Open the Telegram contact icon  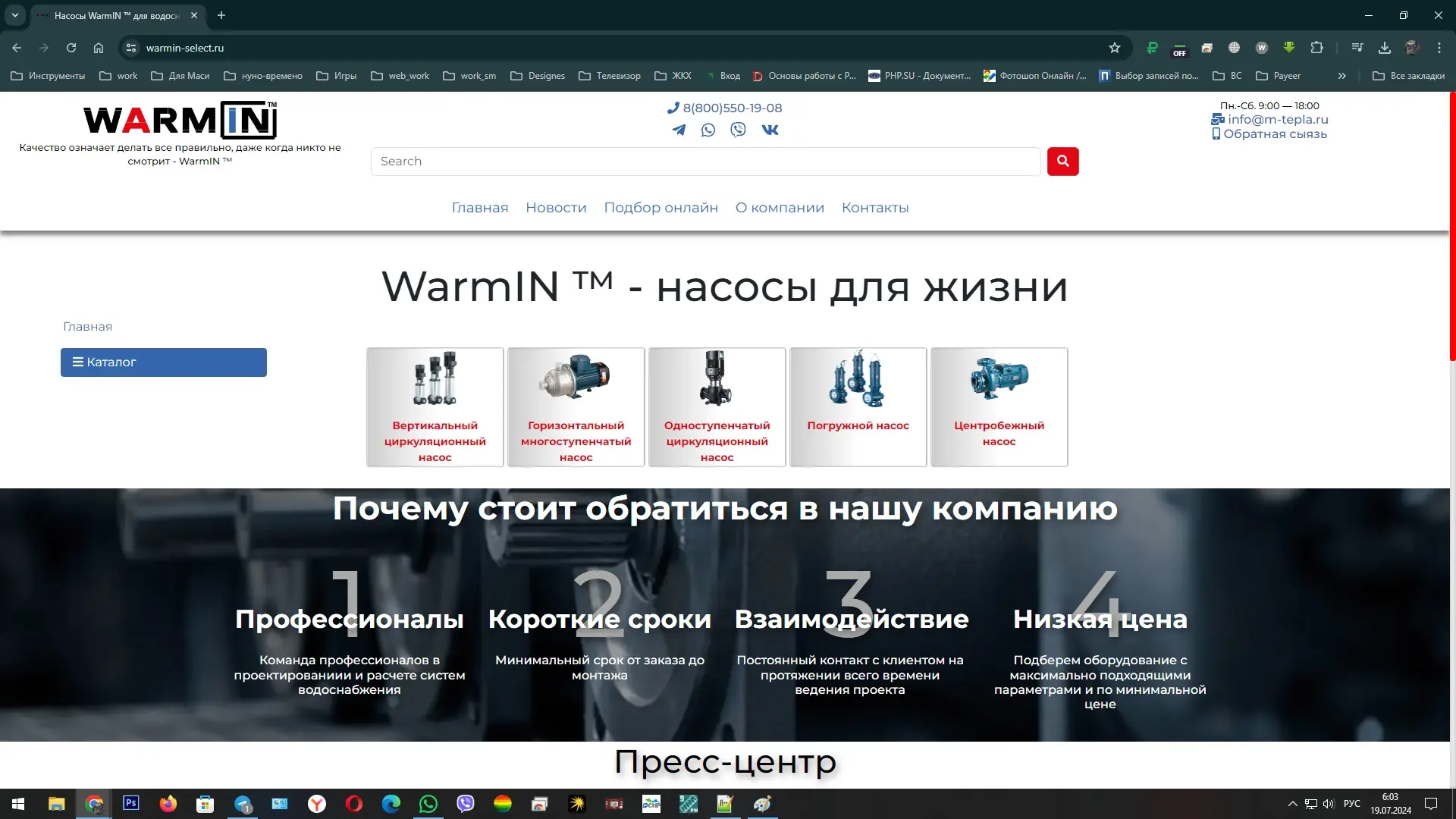point(679,130)
